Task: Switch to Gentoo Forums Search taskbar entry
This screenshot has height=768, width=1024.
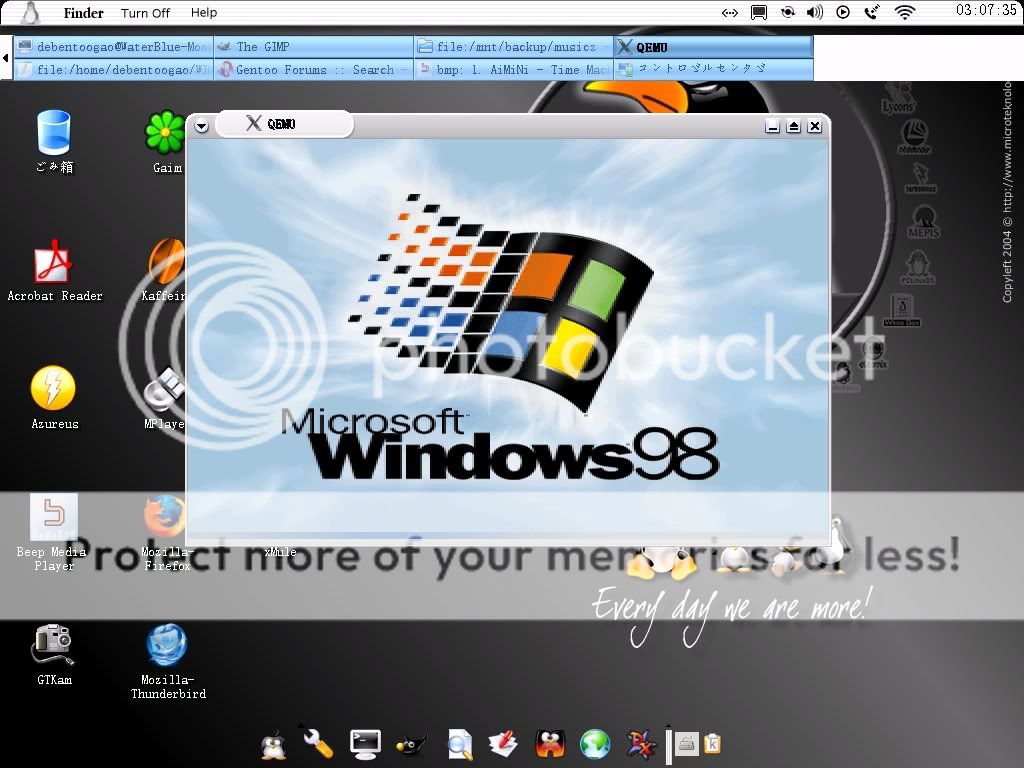Action: coord(313,69)
